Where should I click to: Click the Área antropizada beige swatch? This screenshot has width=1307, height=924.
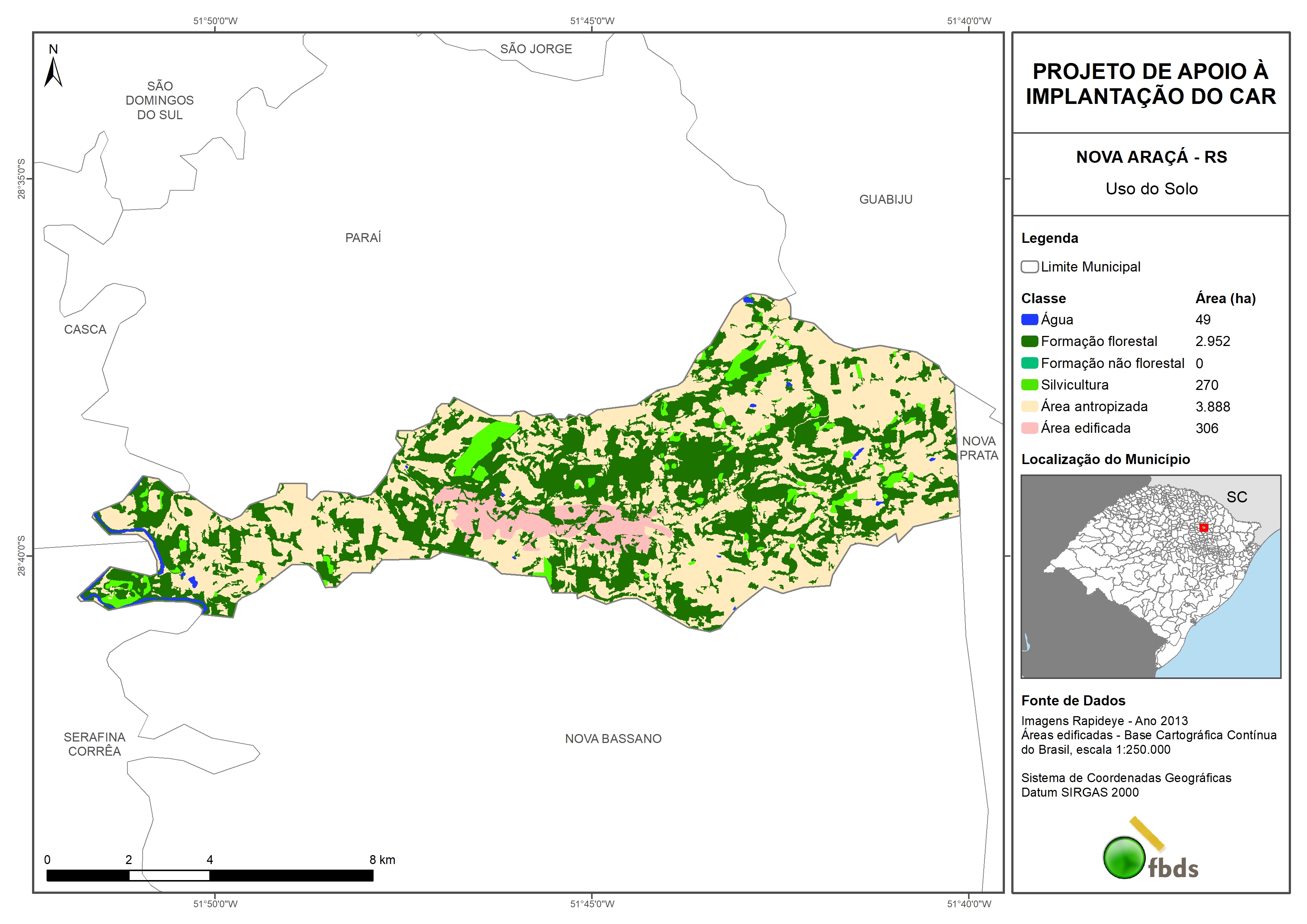point(1029,406)
